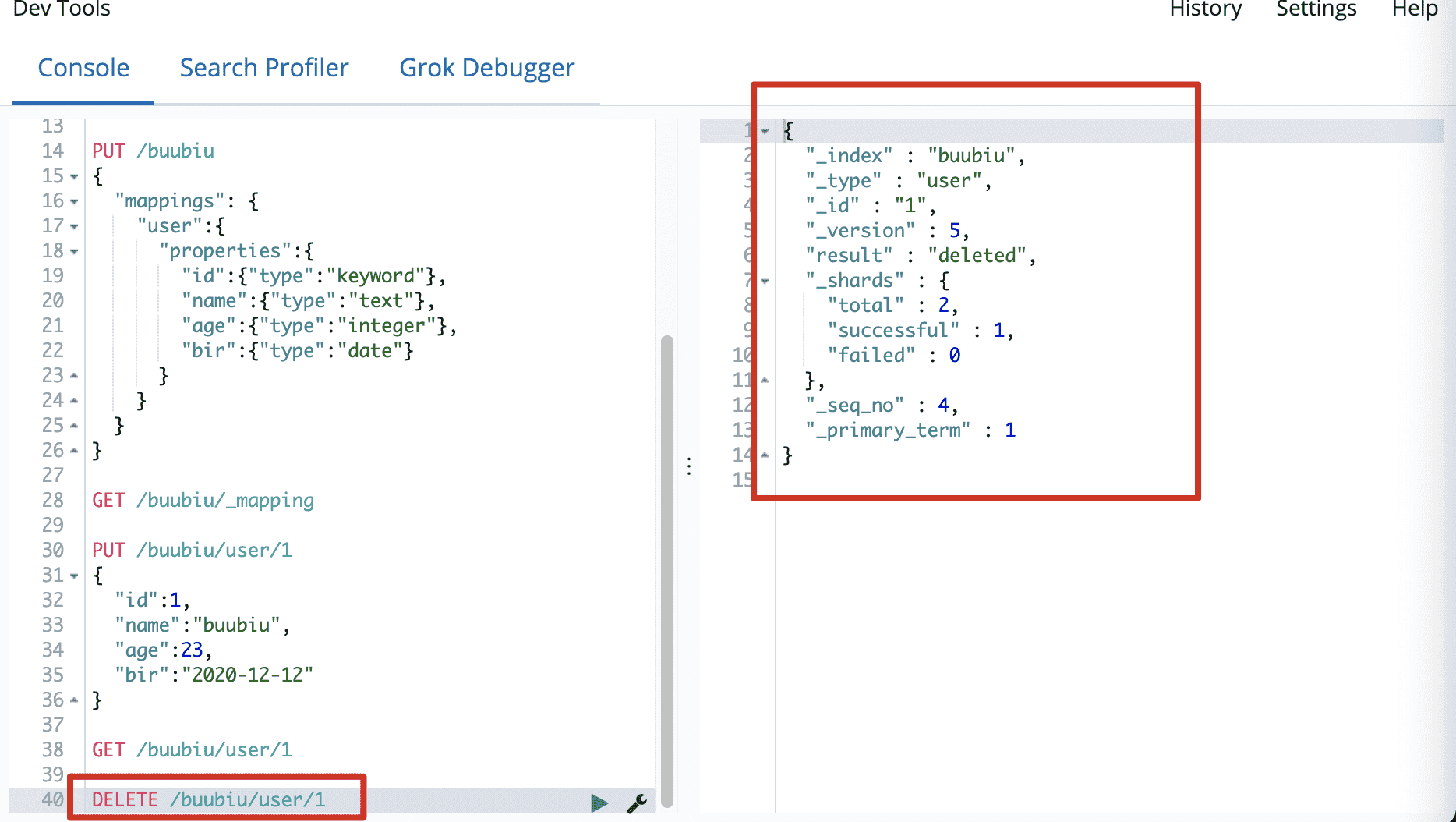Select the PUT /buubiu/user/1 request line
The width and height of the screenshot is (1456, 822).
(192, 550)
